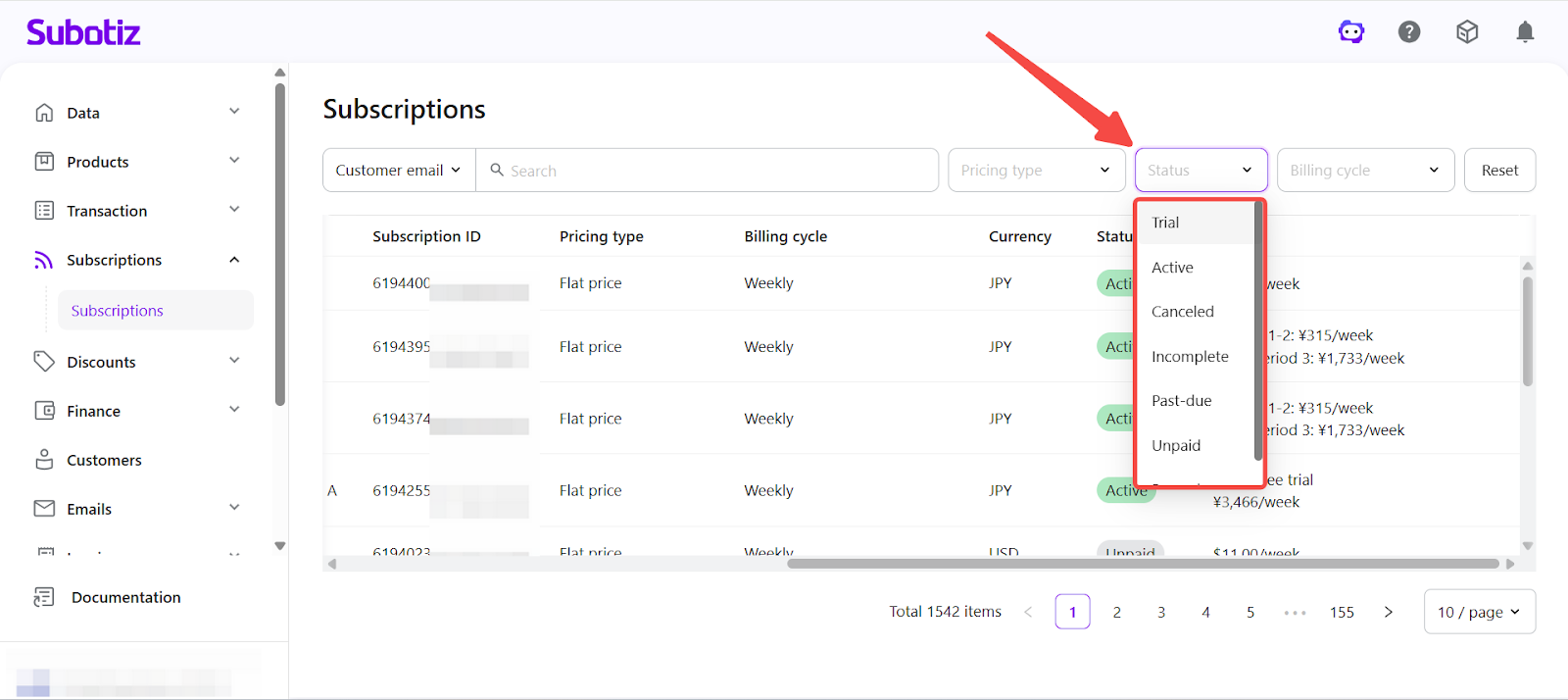This screenshot has width=1568, height=700.
Task: Click the Reset filters button
Action: [x=1499, y=171]
